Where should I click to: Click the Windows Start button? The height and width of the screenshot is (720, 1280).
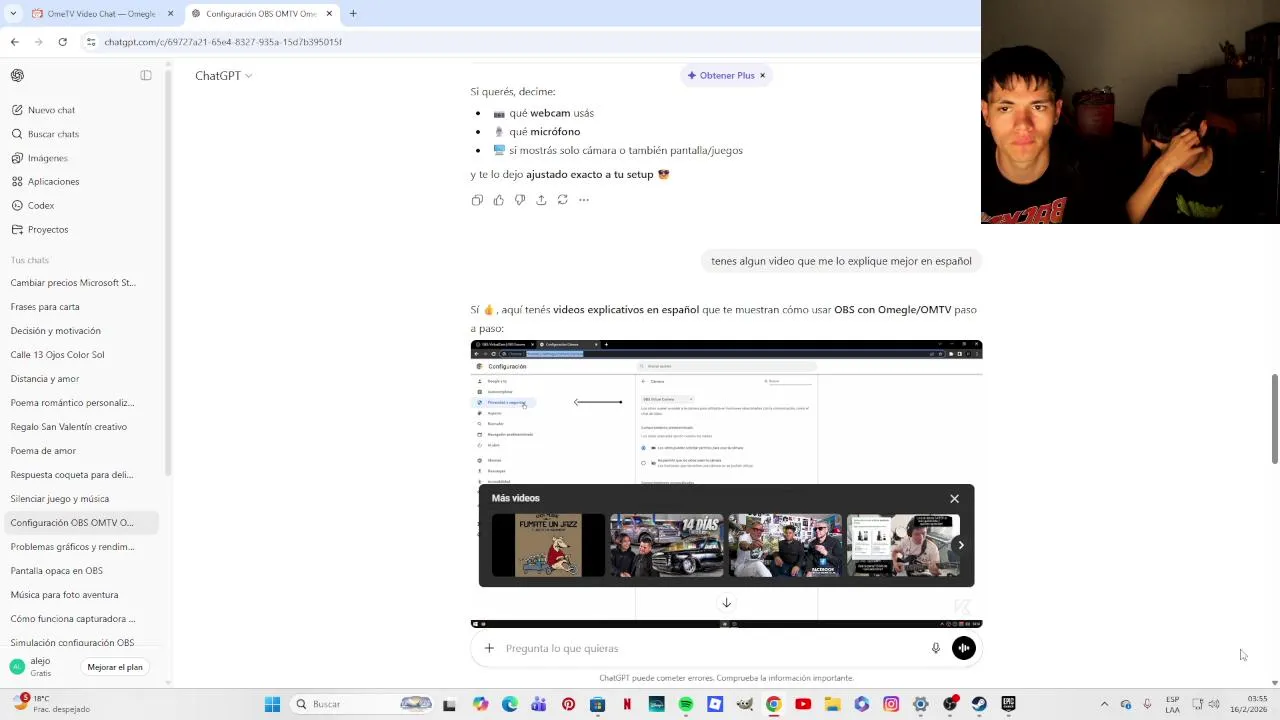point(272,704)
